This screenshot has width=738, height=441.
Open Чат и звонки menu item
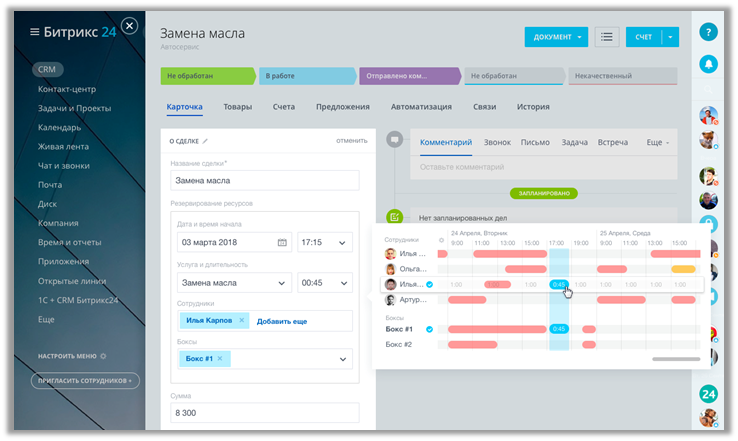[x=64, y=166]
